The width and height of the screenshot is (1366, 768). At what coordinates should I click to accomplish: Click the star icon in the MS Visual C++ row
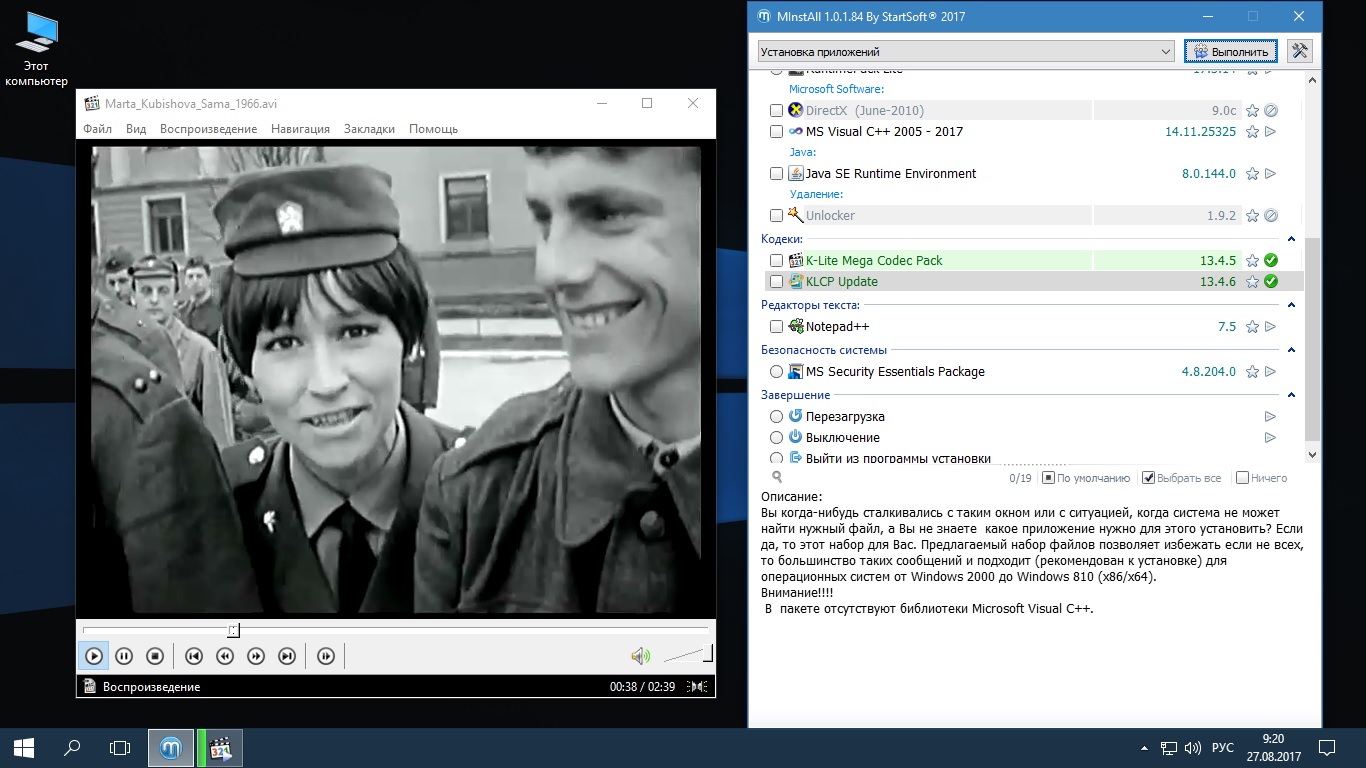click(1252, 132)
